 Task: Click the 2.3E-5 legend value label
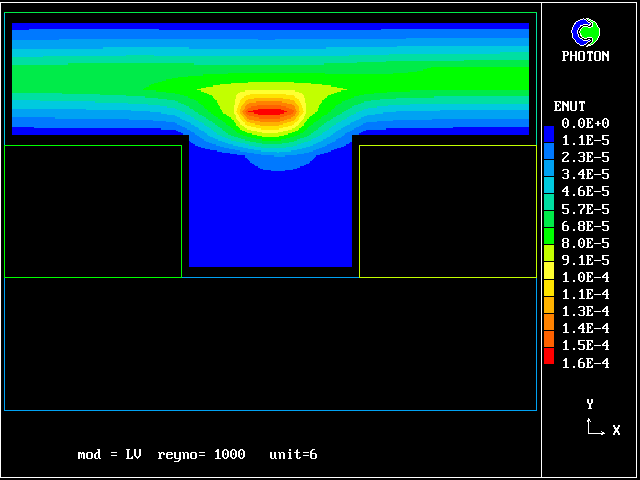pyautogui.click(x=585, y=157)
